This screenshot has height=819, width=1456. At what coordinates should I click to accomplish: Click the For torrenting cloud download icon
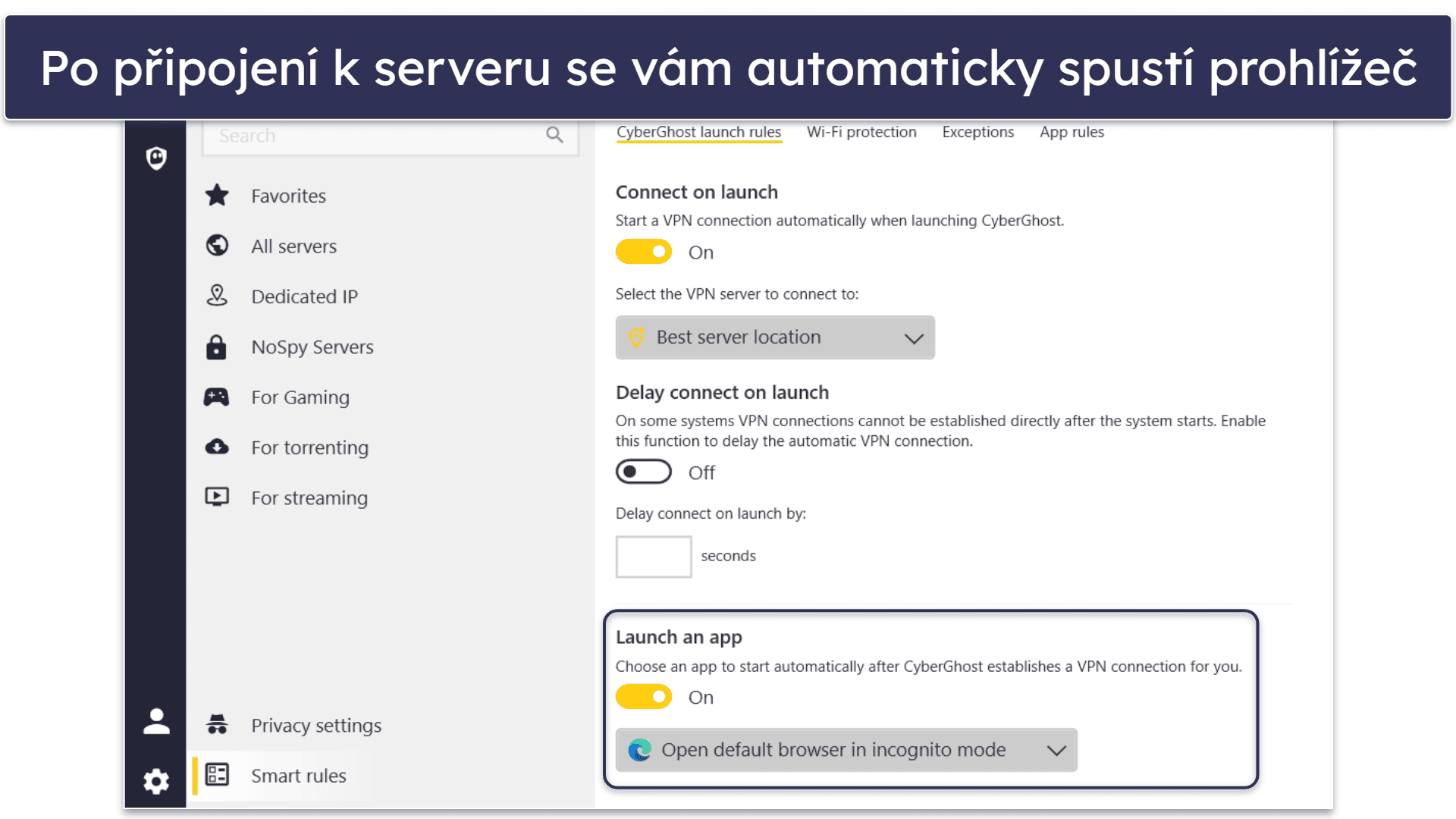pyautogui.click(x=217, y=447)
